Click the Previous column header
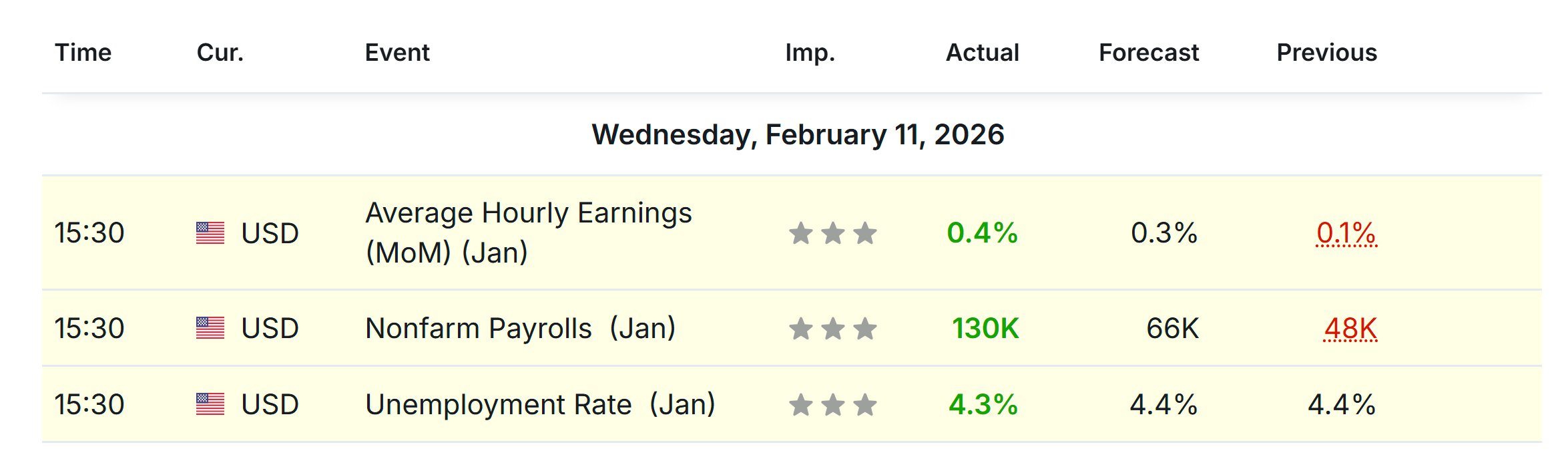This screenshot has height=457, width=1568. [x=1326, y=52]
